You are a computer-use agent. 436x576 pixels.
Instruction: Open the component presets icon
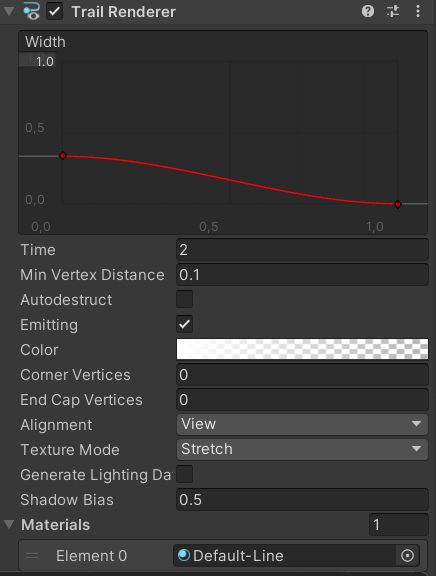click(393, 11)
